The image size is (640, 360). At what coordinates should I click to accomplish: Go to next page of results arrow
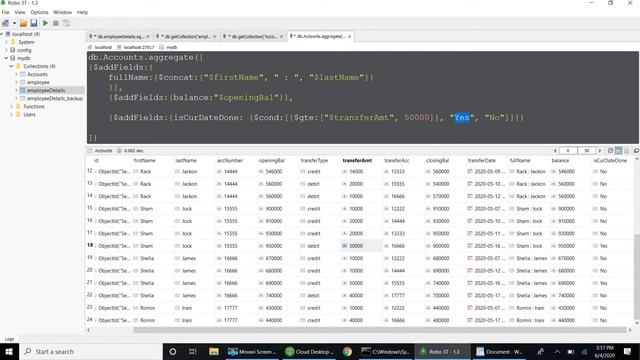point(600,151)
